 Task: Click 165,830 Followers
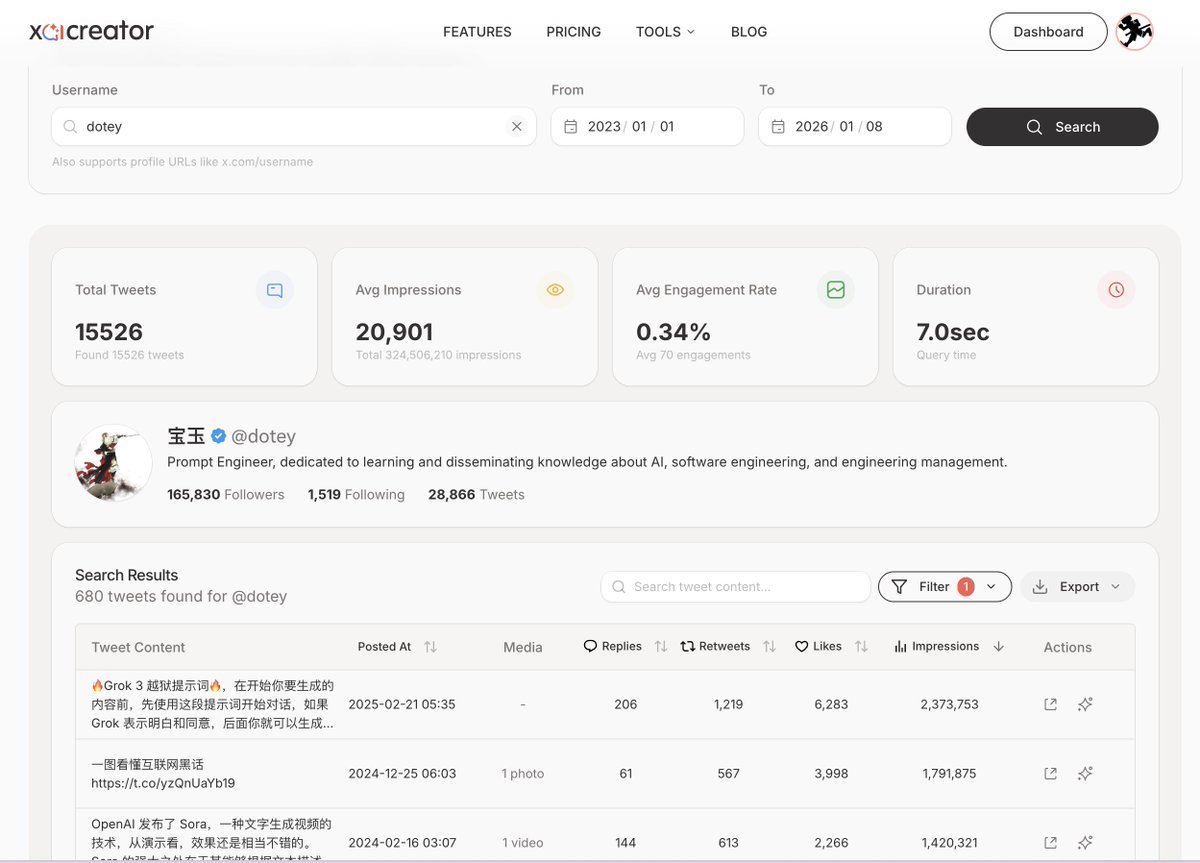tap(226, 495)
